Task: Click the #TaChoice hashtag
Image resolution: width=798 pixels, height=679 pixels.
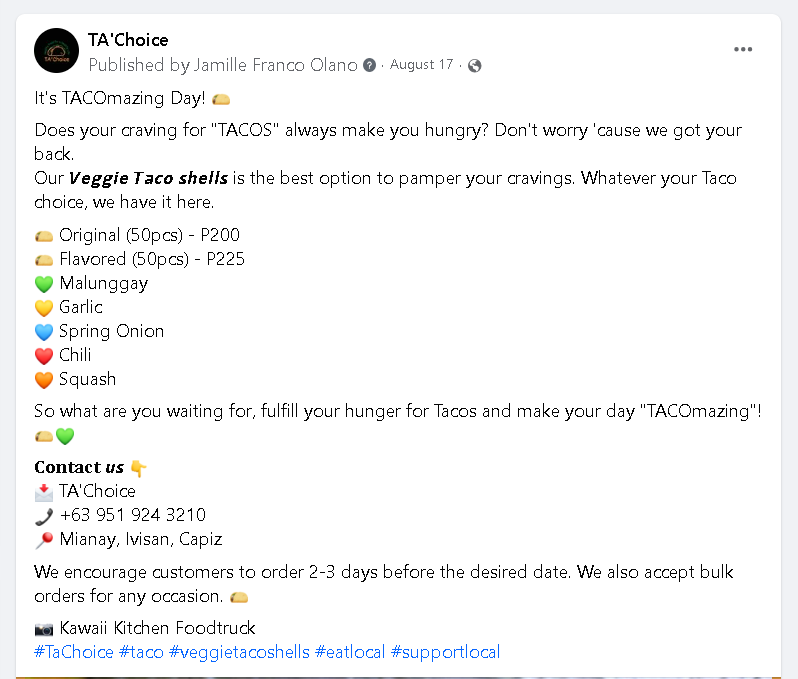Action: tap(74, 652)
